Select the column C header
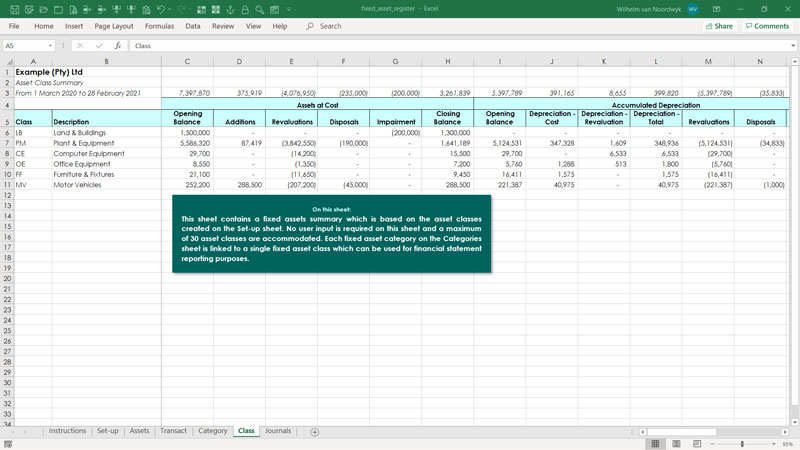 [x=187, y=61]
